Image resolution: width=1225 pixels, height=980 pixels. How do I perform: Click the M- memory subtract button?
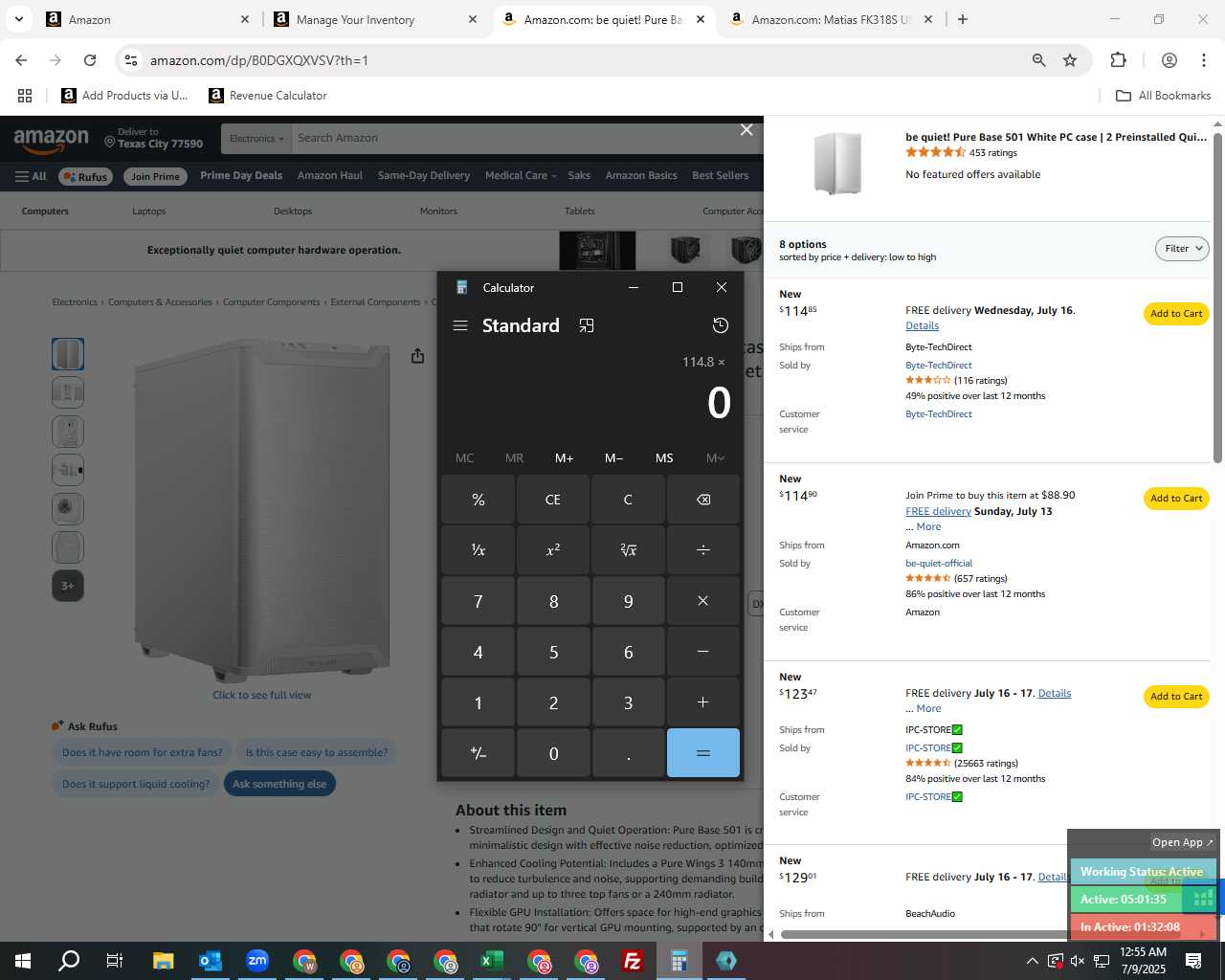pyautogui.click(x=614, y=458)
